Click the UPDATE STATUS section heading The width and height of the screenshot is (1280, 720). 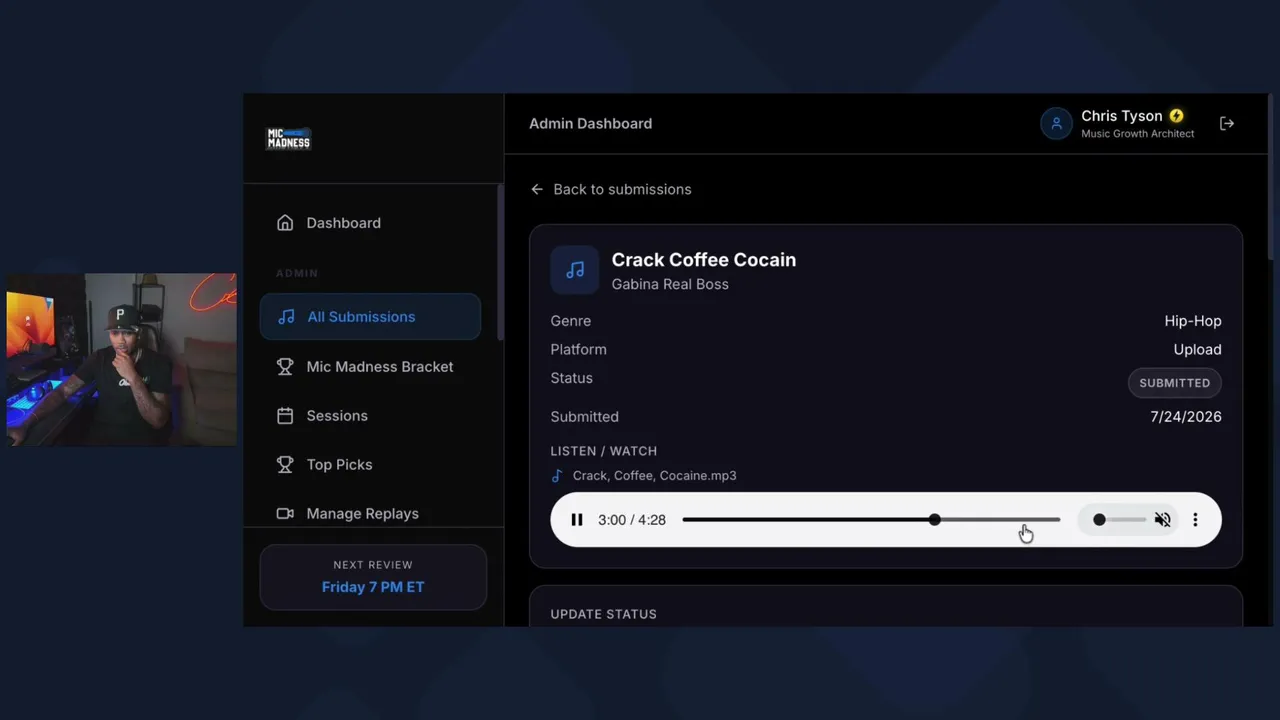(x=604, y=614)
